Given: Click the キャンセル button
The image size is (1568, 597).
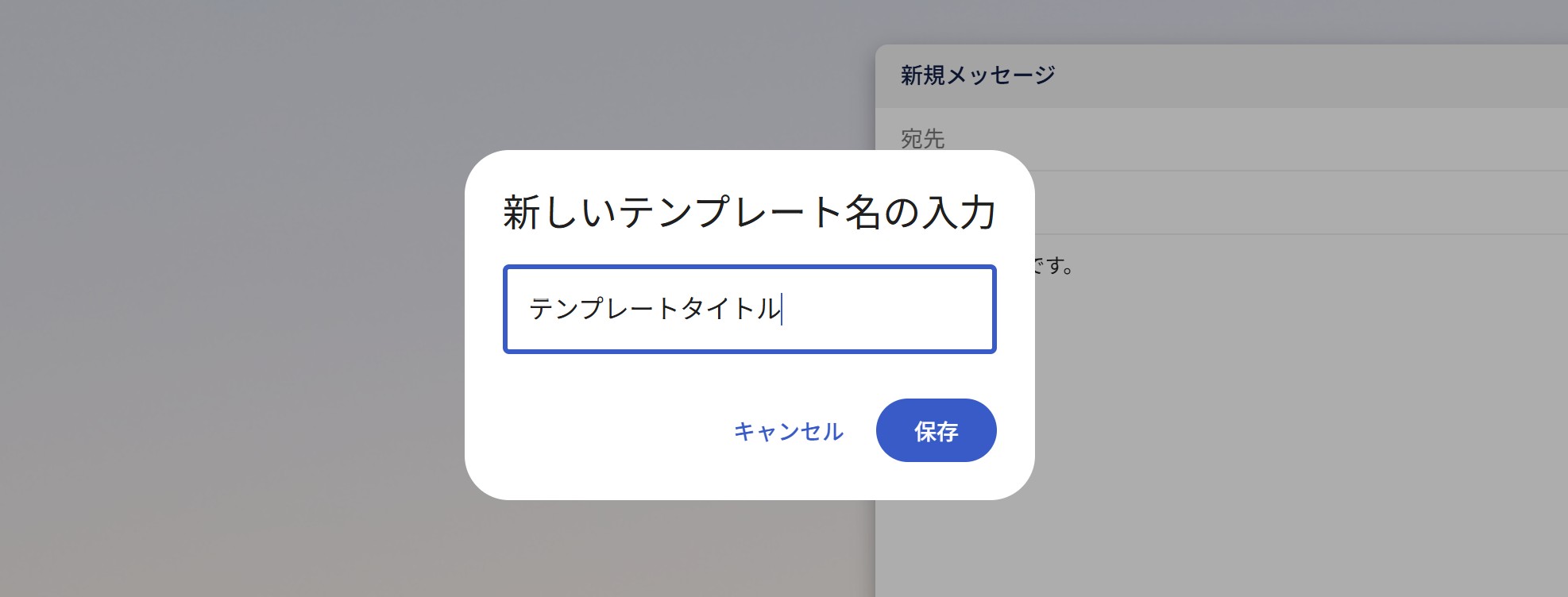Looking at the screenshot, I should point(788,431).
